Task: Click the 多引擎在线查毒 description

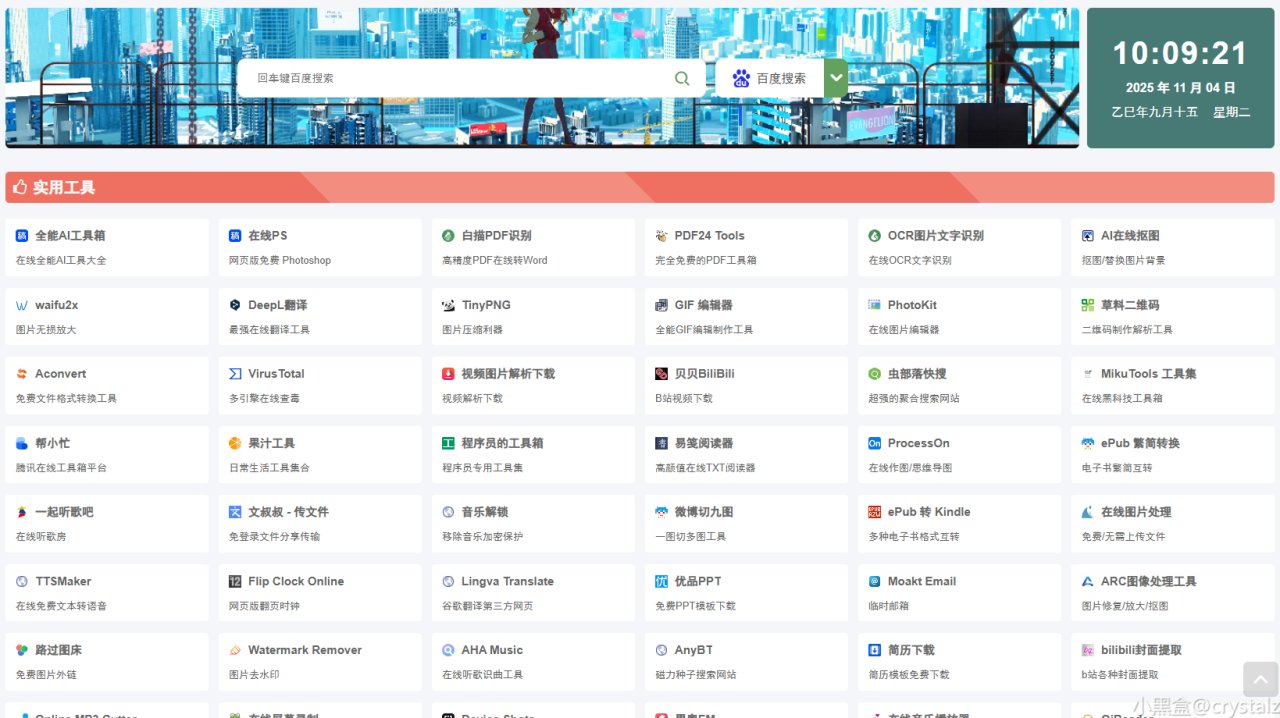Action: [x=264, y=398]
